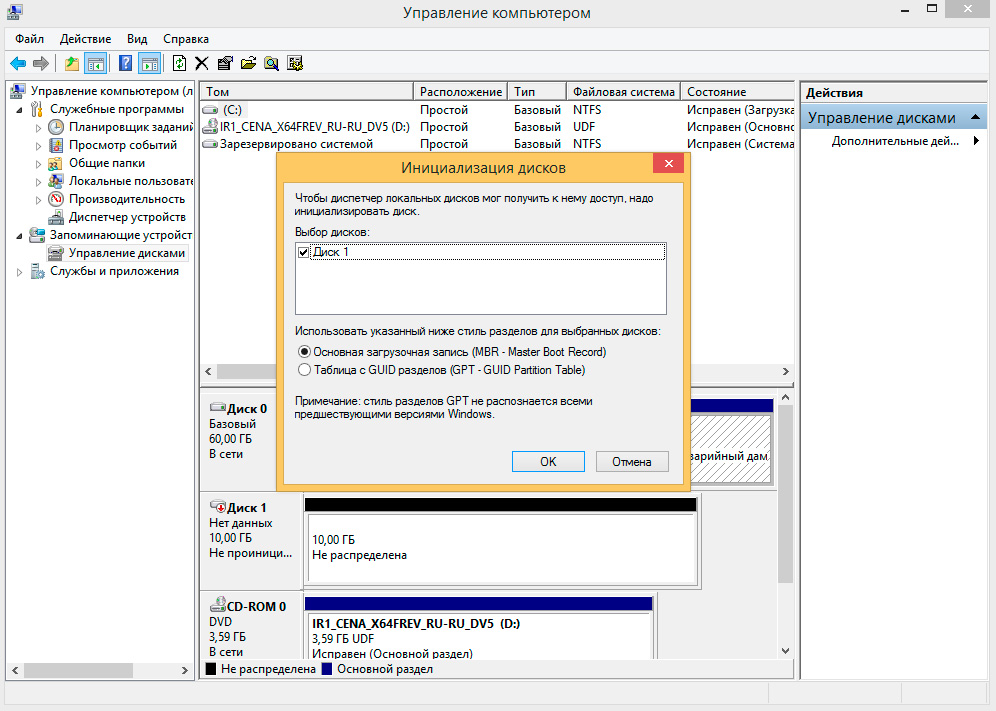This screenshot has height=711, width=996.
Task: Expand the Просмотр событий node
Action: (38, 146)
